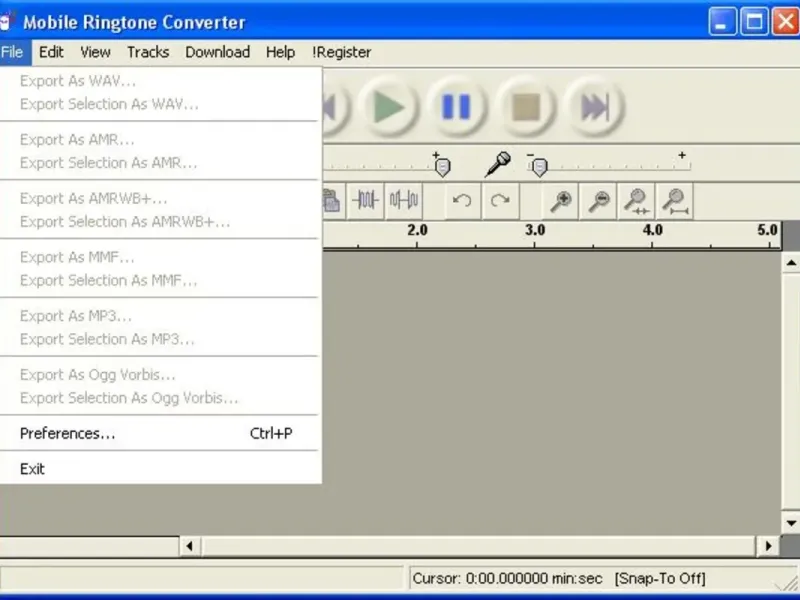Click Export Selection As WAV... entry
Image resolution: width=800 pixels, height=600 pixels.
pos(160,104)
